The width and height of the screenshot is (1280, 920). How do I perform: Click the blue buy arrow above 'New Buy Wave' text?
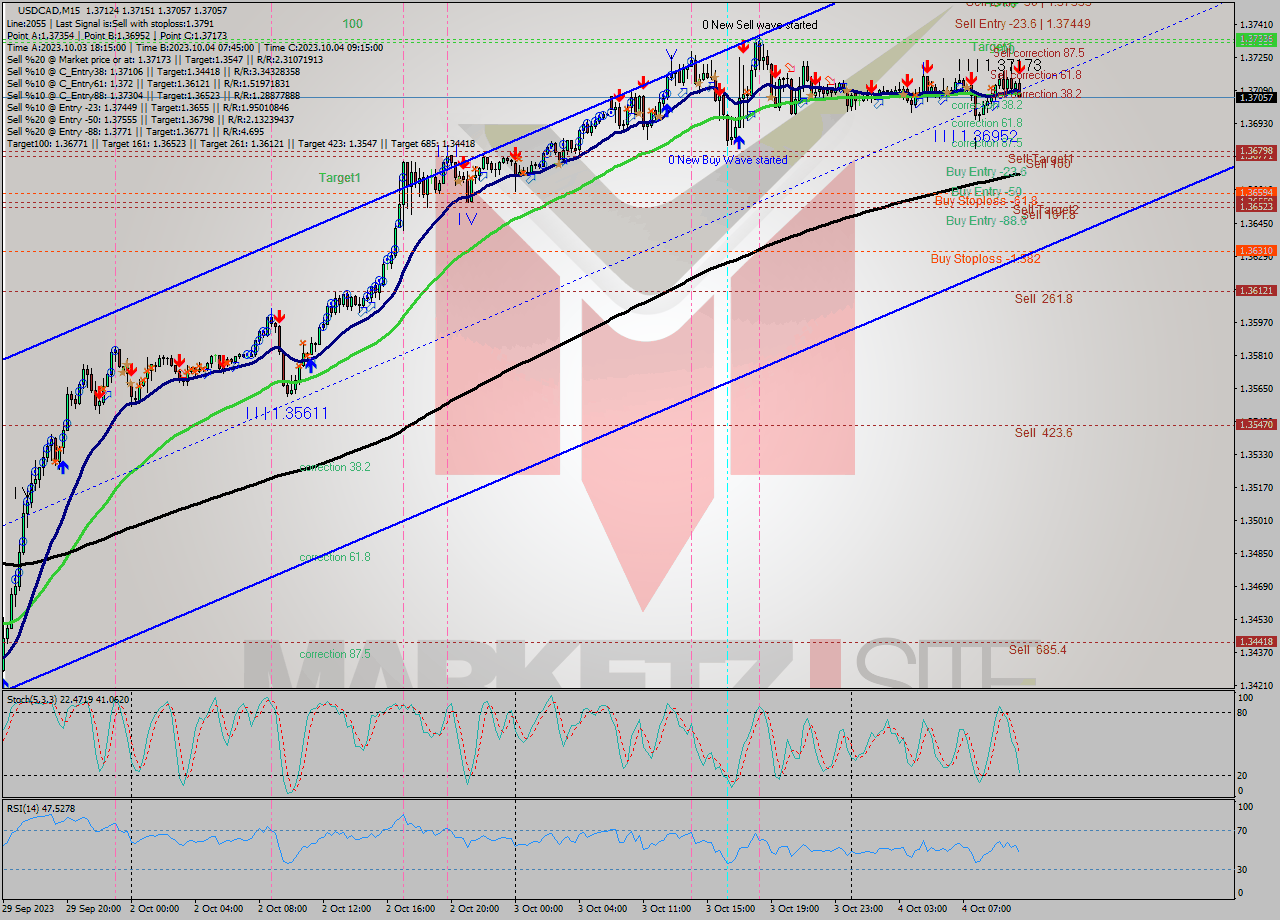pyautogui.click(x=737, y=142)
